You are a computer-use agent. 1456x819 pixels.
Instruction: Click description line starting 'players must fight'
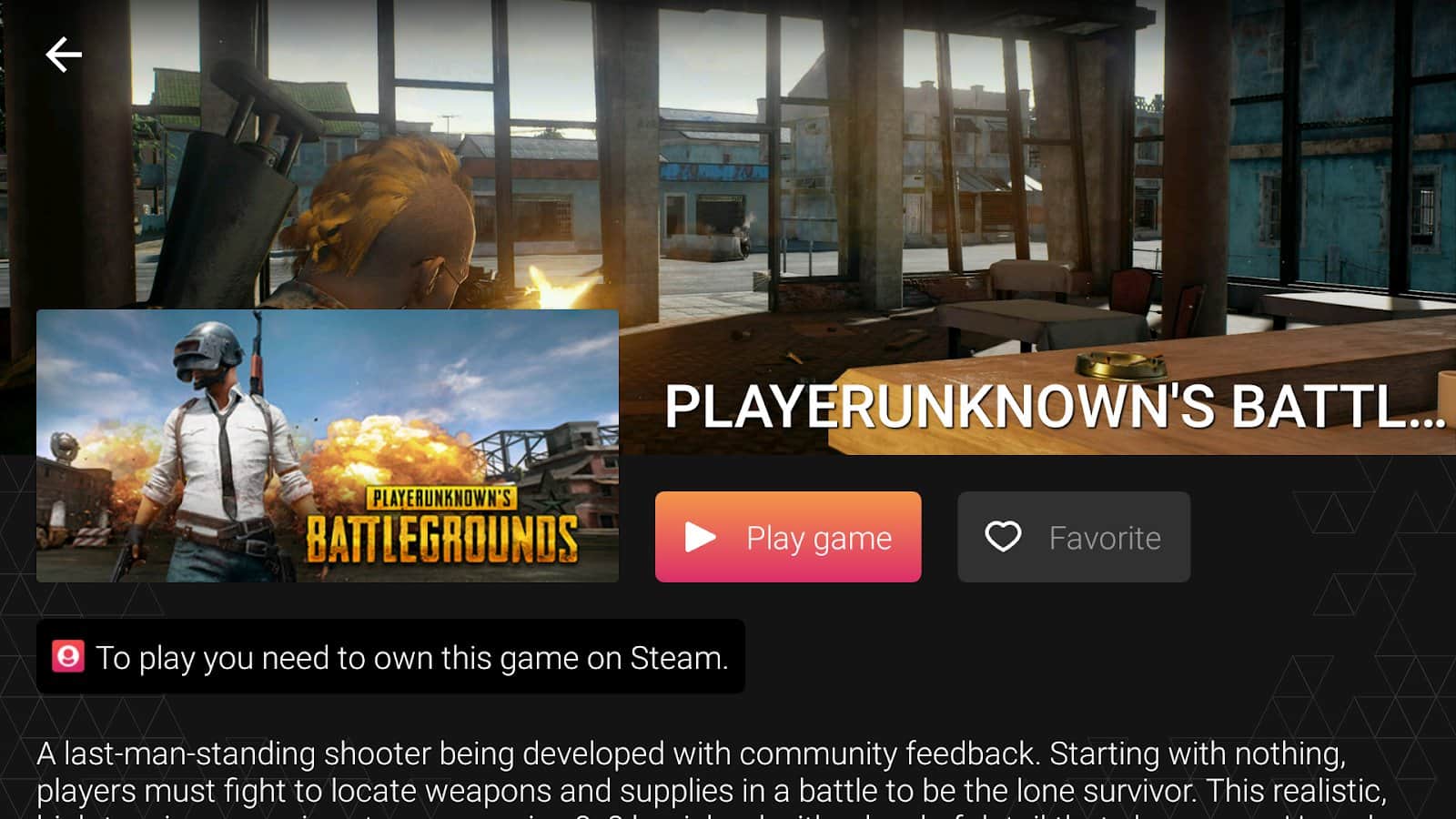click(712, 791)
